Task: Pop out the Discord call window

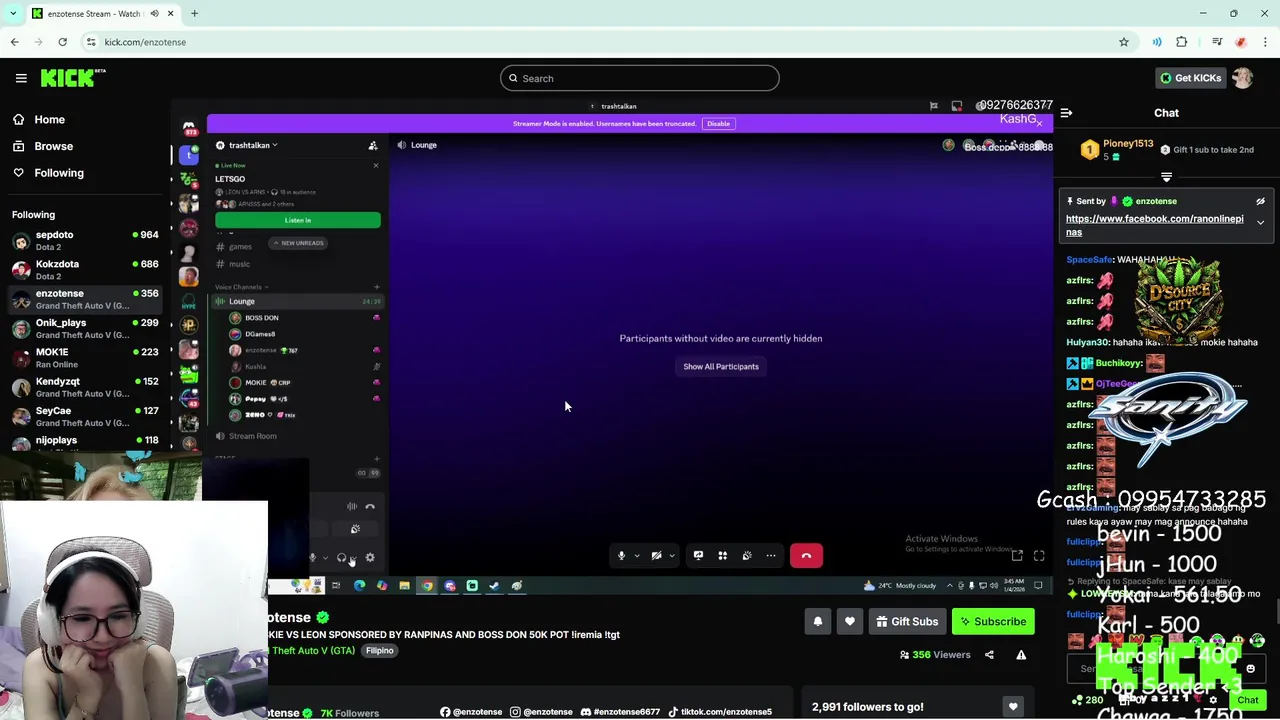Action: pyautogui.click(x=1017, y=556)
